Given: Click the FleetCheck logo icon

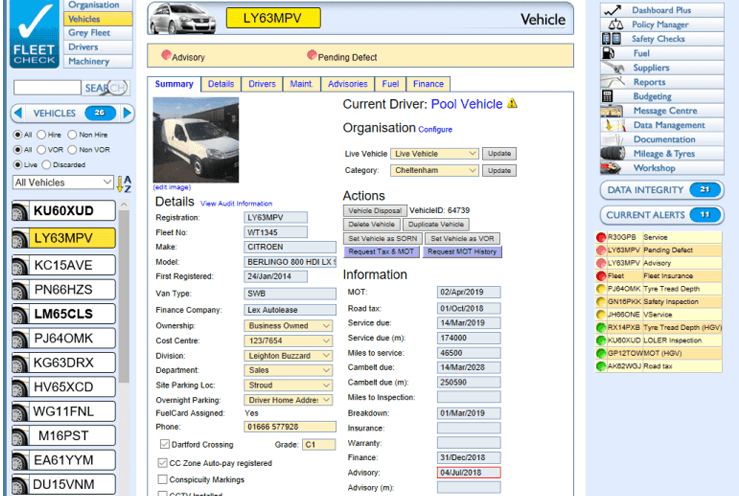Looking at the screenshot, I should click(x=33, y=35).
